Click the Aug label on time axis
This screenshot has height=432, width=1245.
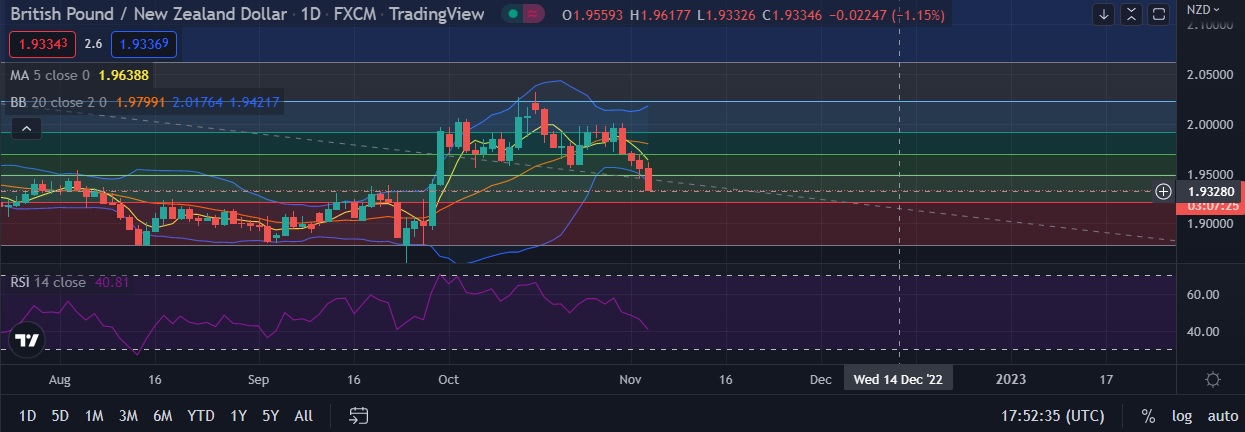click(60, 380)
